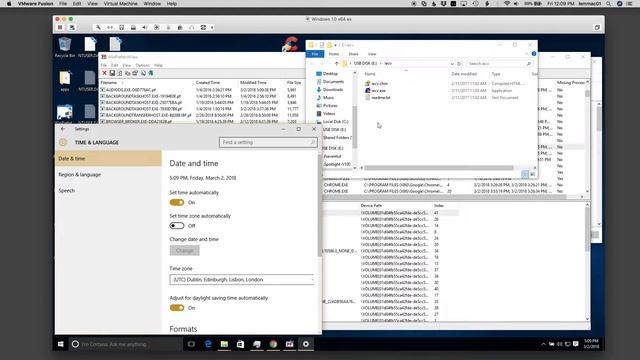The width and height of the screenshot is (640, 360).
Task: Open Explorer help blue question icon
Action: (533, 54)
